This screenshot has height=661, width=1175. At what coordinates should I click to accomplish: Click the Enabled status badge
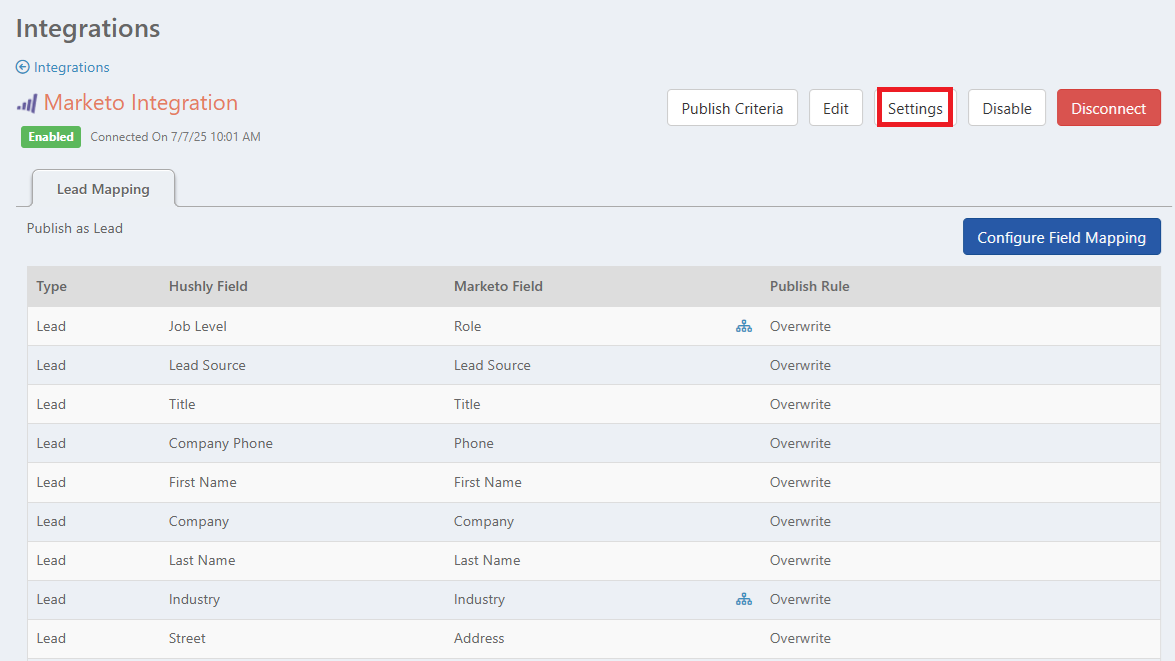(x=51, y=136)
